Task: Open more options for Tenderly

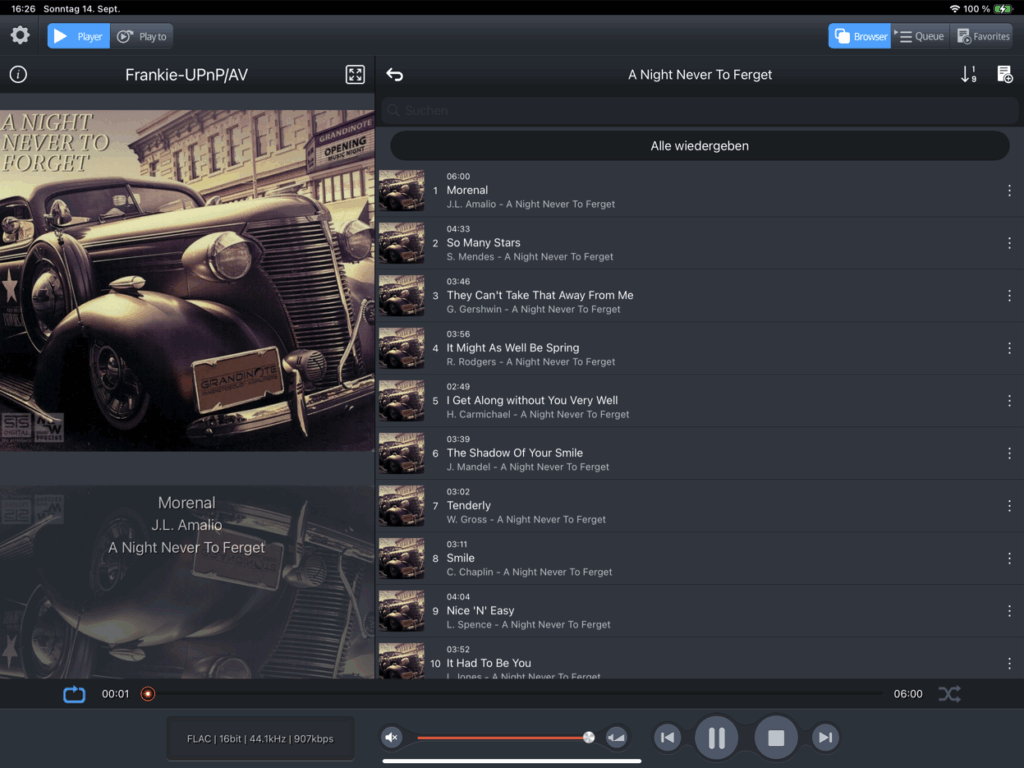Action: [1009, 506]
